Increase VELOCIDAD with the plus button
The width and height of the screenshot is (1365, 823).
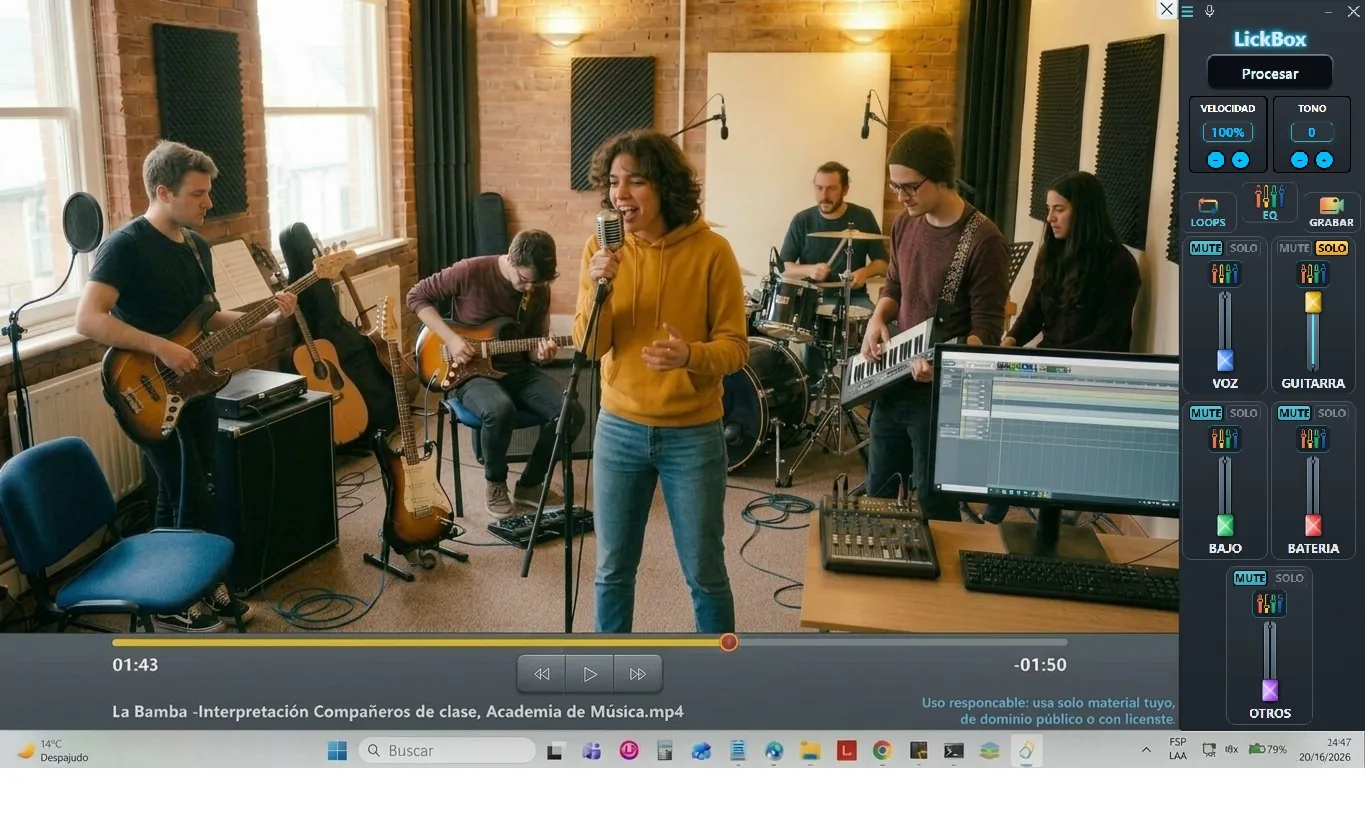coord(1240,160)
